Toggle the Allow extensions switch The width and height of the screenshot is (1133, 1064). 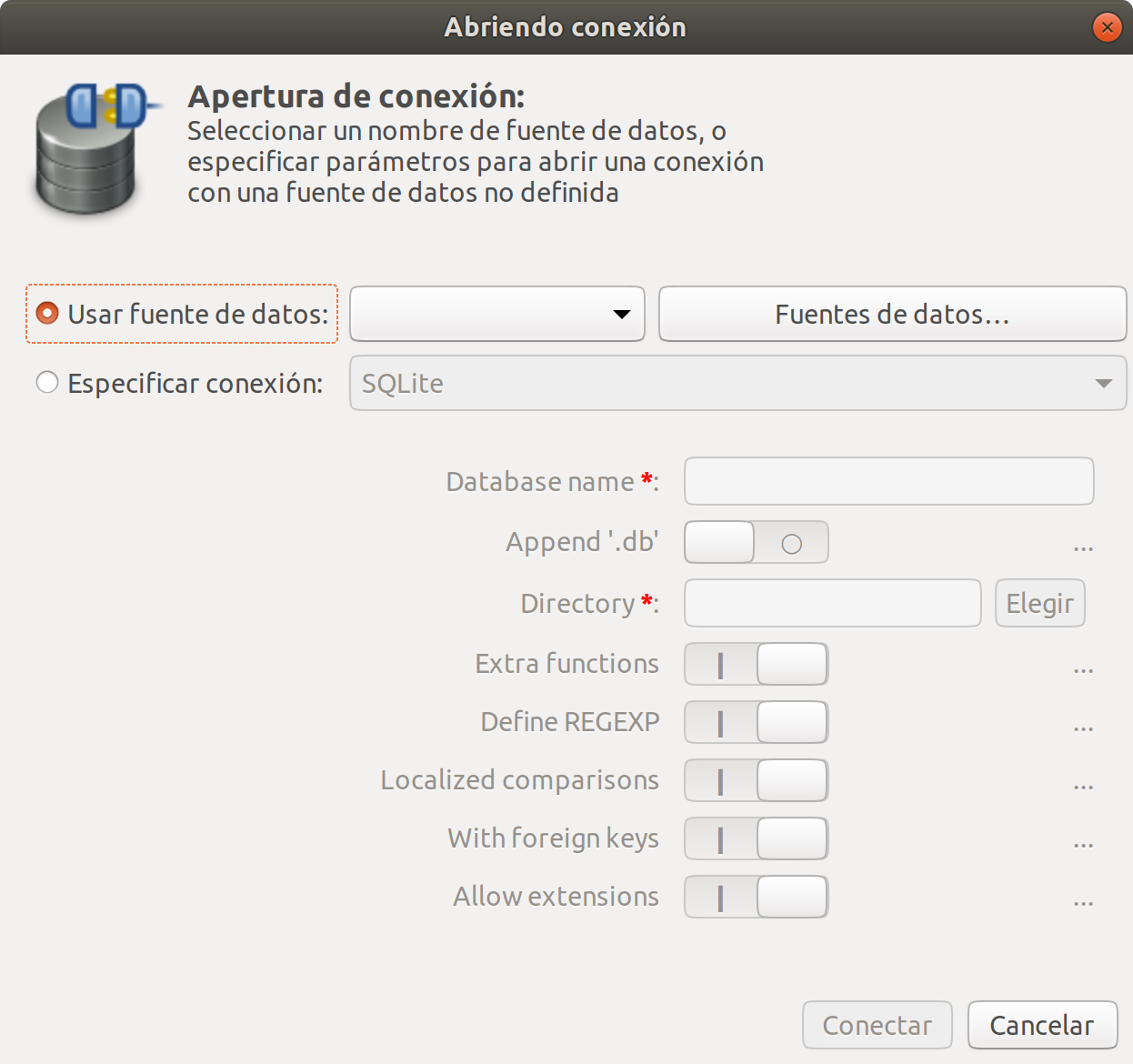click(x=756, y=897)
